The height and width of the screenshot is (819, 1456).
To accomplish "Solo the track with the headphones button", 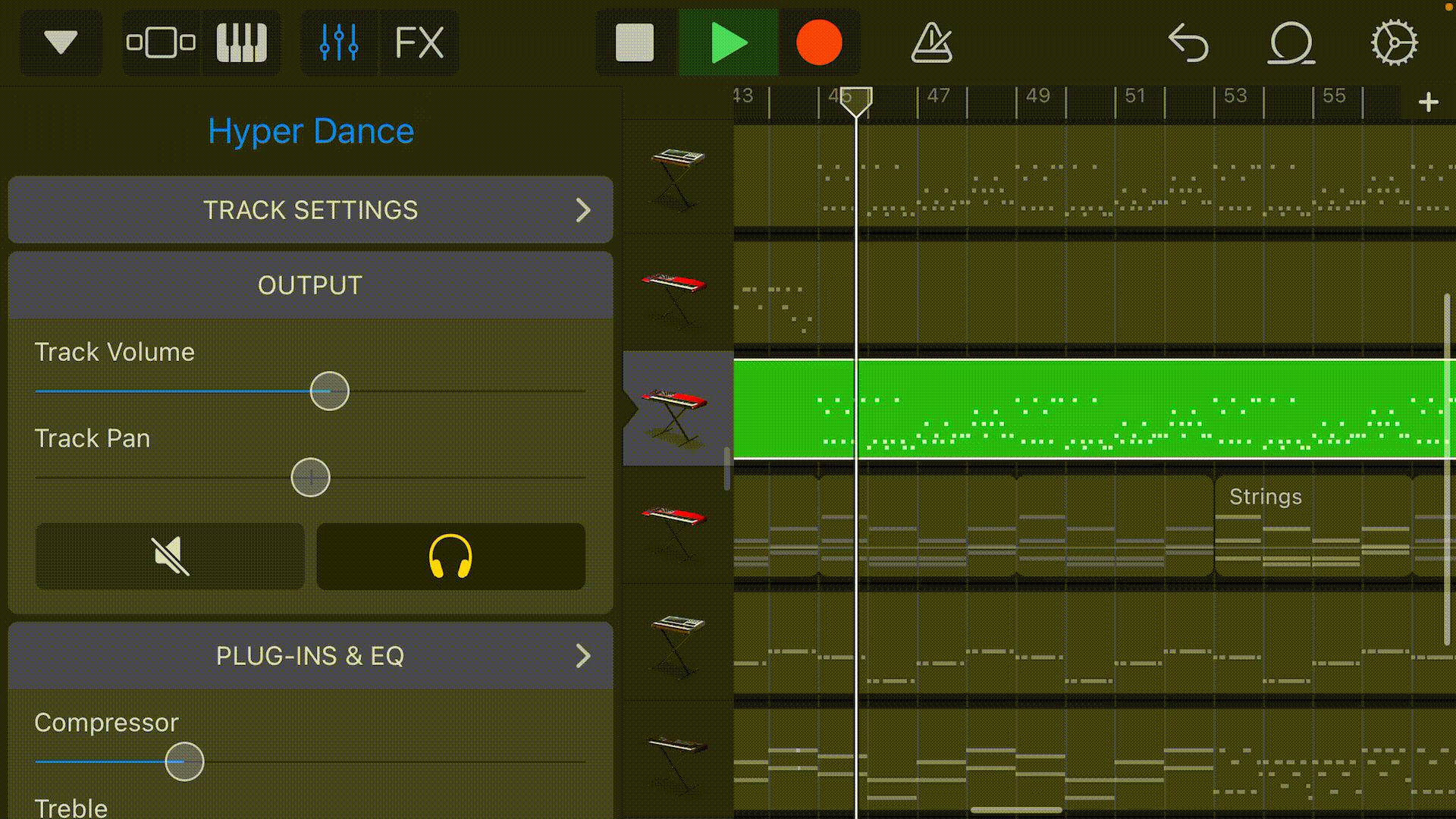I will point(450,557).
